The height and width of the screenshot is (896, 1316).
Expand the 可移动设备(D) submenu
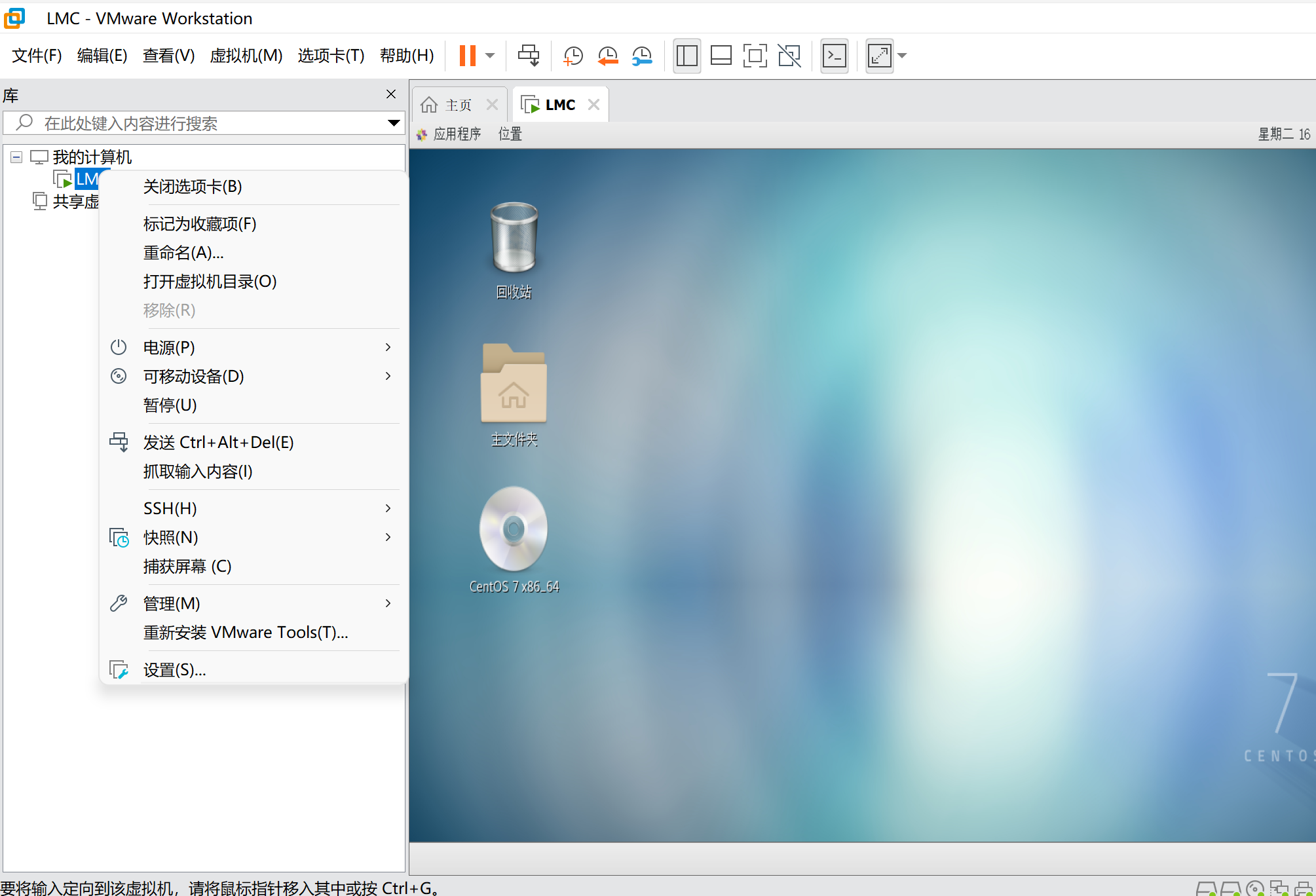[x=253, y=376]
